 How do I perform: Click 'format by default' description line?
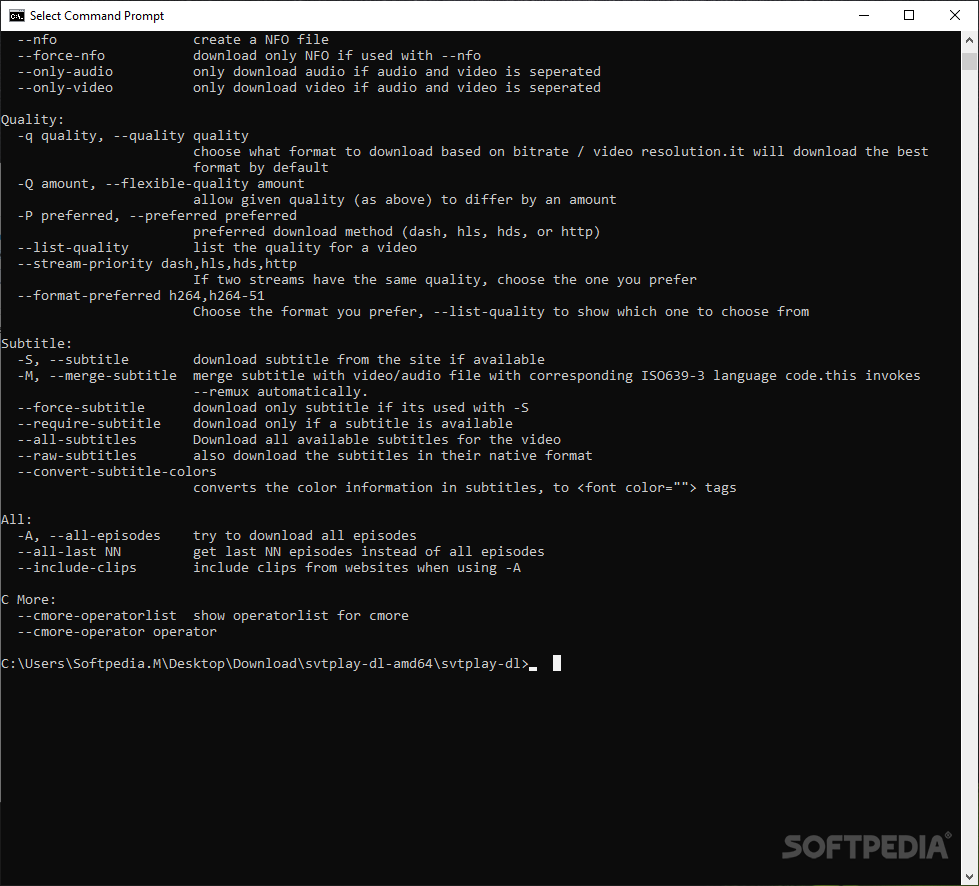pos(260,168)
